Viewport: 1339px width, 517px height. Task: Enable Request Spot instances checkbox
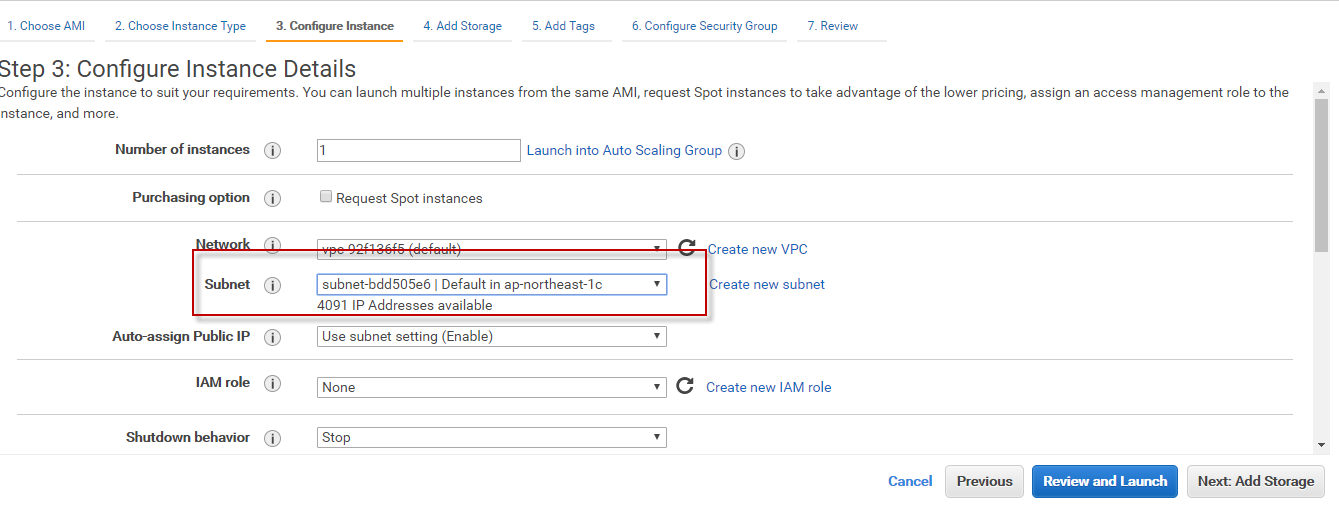tap(325, 197)
